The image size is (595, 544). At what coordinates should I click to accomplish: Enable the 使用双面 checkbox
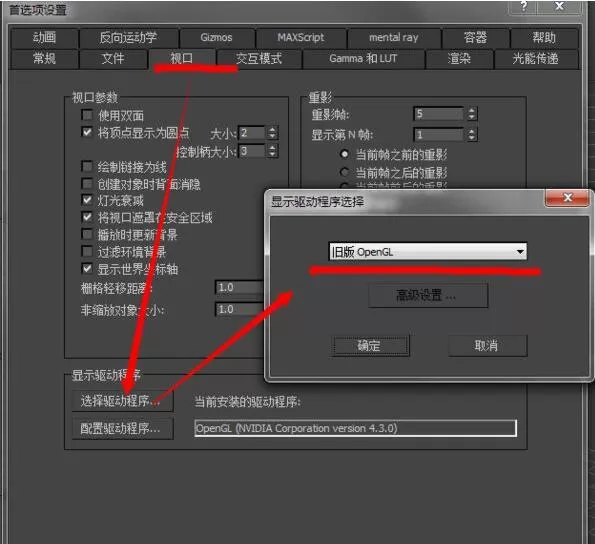[x=87, y=115]
